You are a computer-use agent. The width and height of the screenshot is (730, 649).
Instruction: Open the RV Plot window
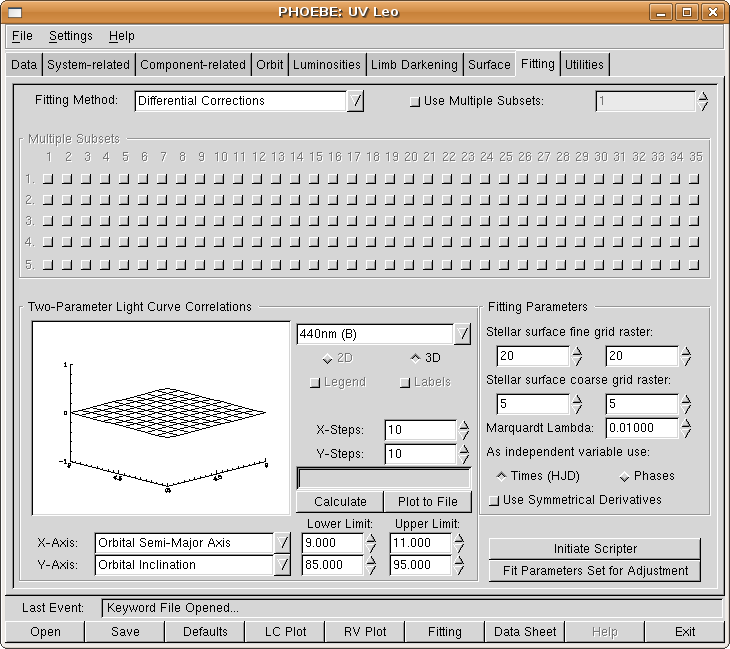(x=365, y=632)
